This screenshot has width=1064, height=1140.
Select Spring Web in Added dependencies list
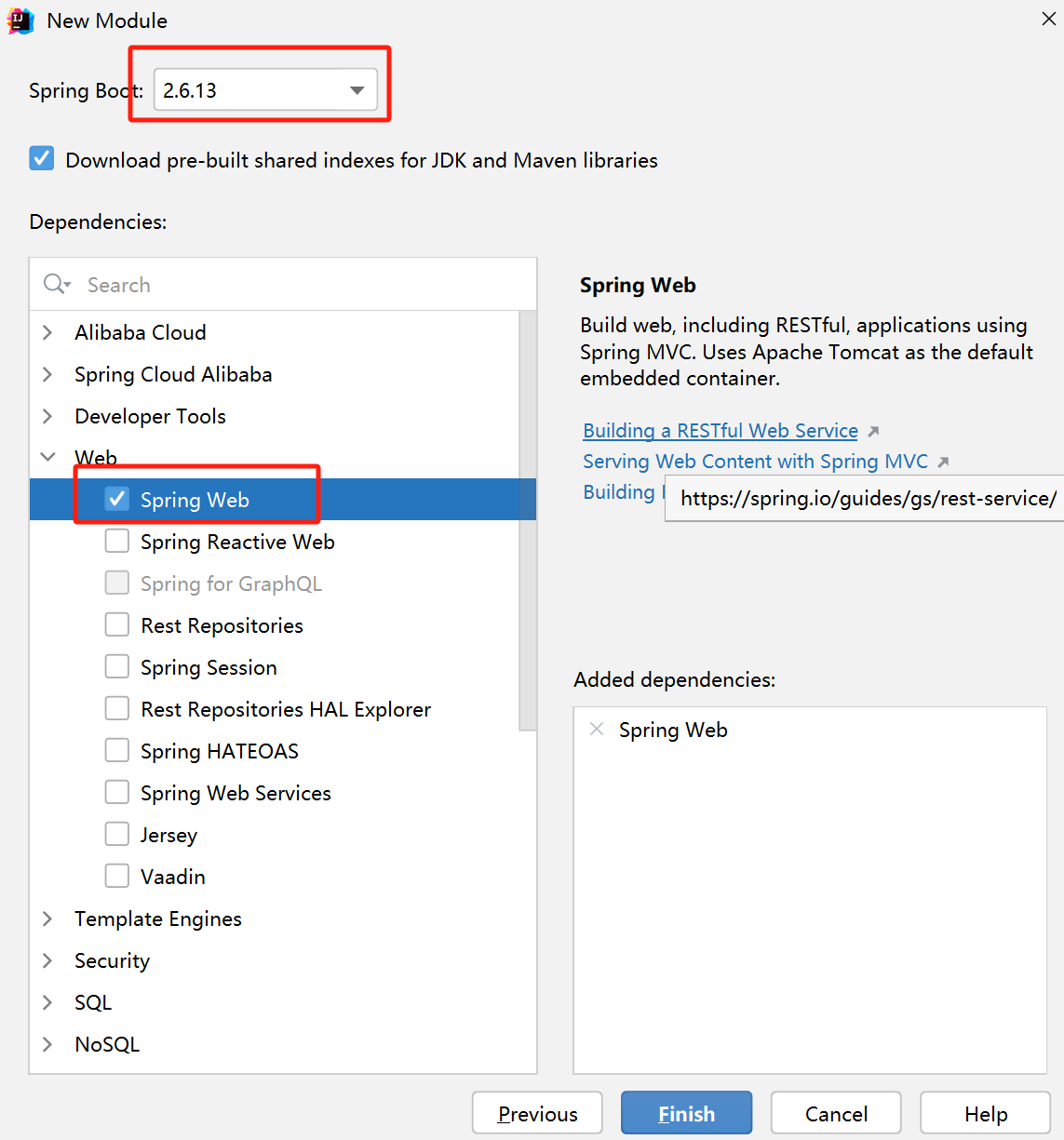pyautogui.click(x=673, y=731)
